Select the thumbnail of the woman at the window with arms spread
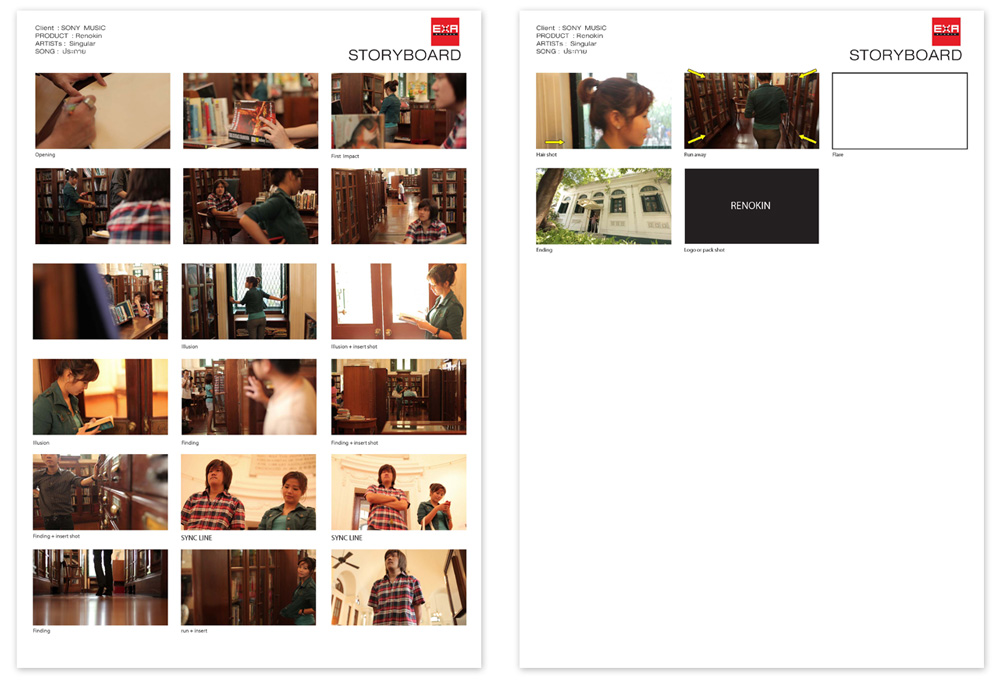 pos(249,301)
